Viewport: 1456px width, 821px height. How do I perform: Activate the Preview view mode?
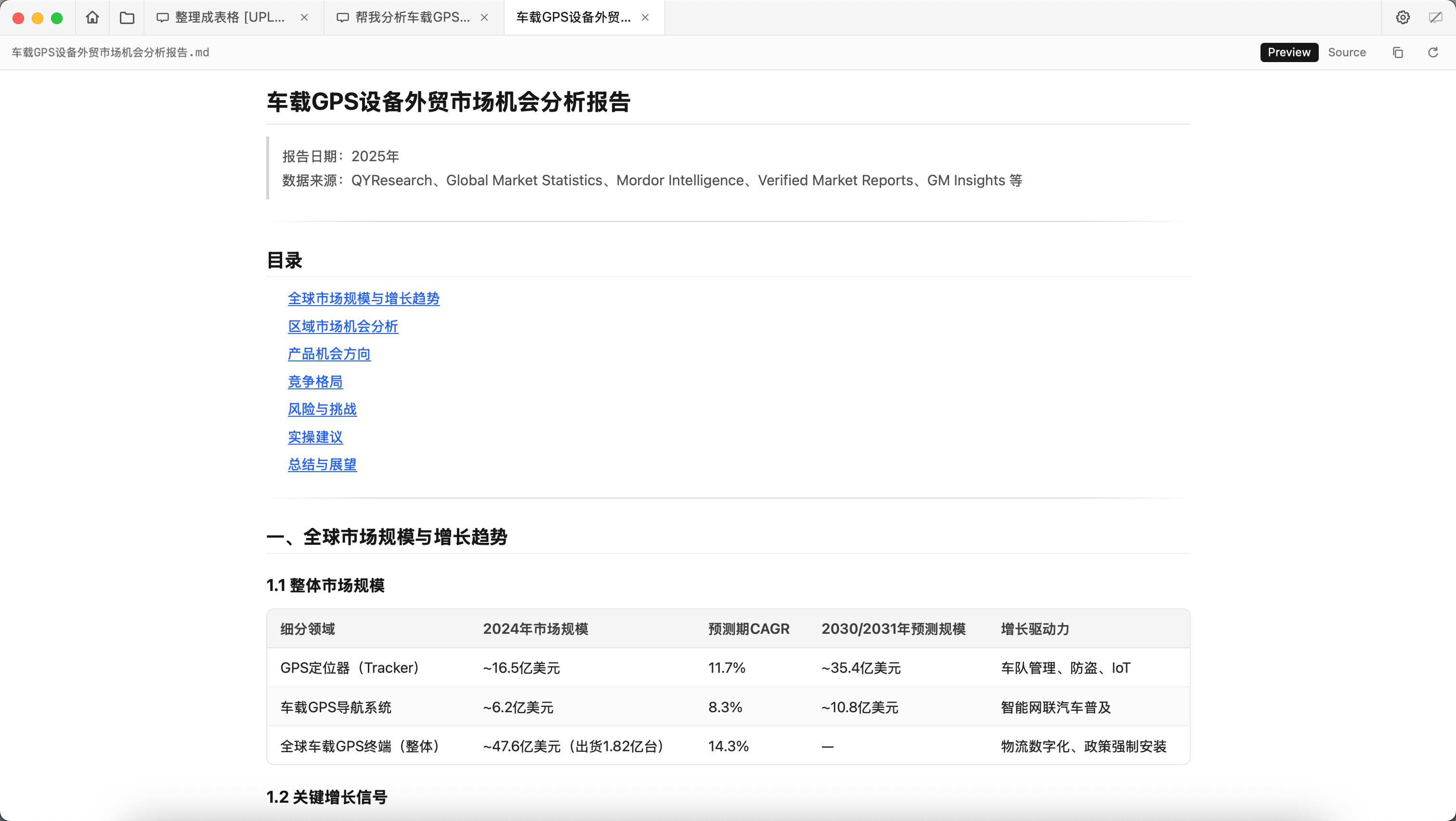point(1289,52)
